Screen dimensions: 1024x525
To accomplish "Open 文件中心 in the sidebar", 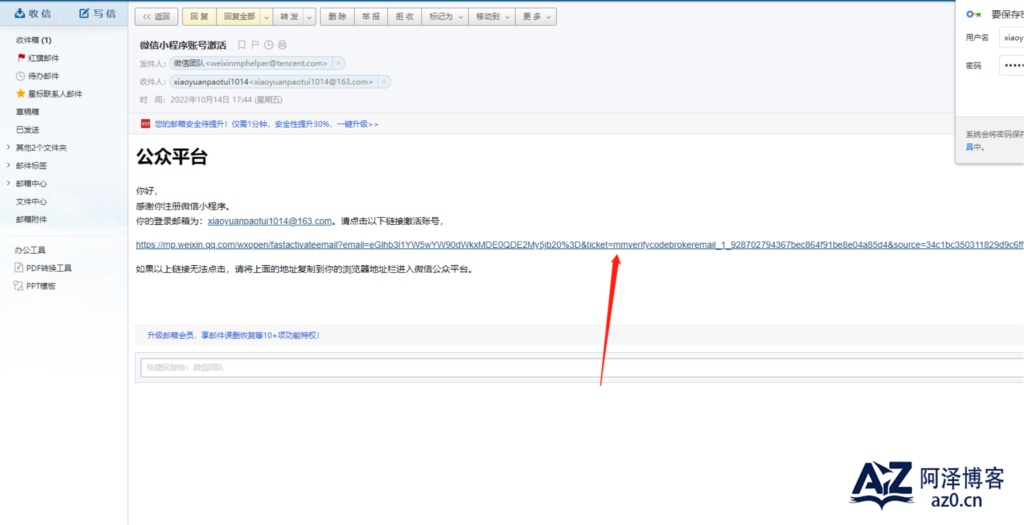I will click(x=31, y=202).
